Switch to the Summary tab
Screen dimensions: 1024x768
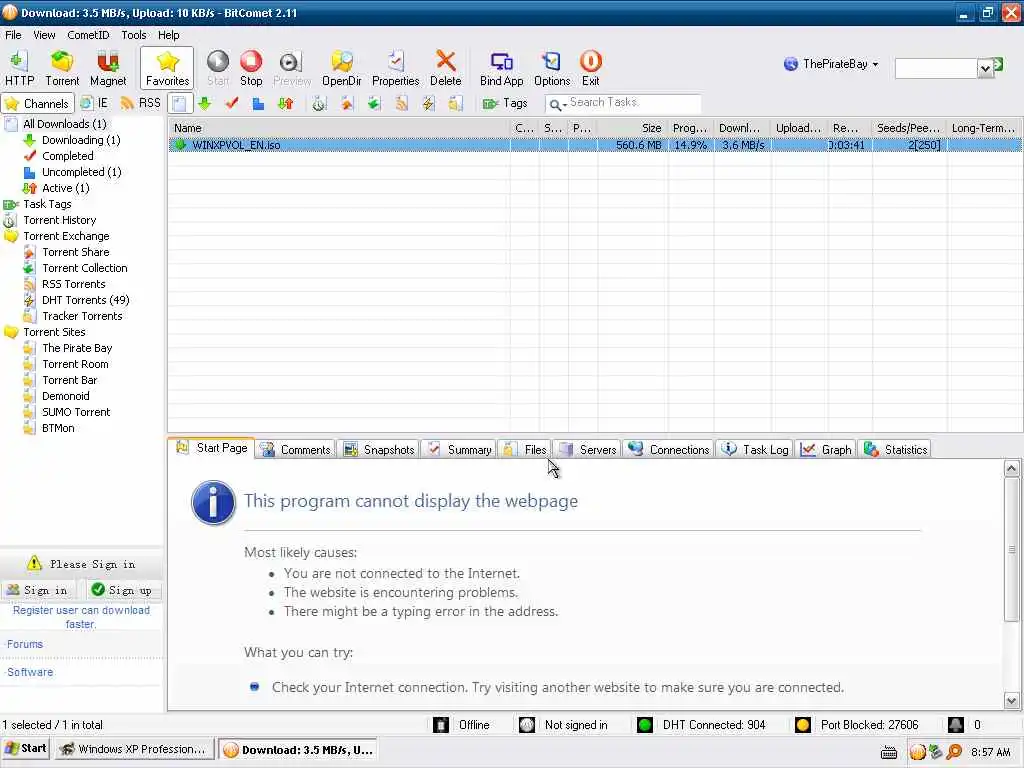[x=460, y=449]
